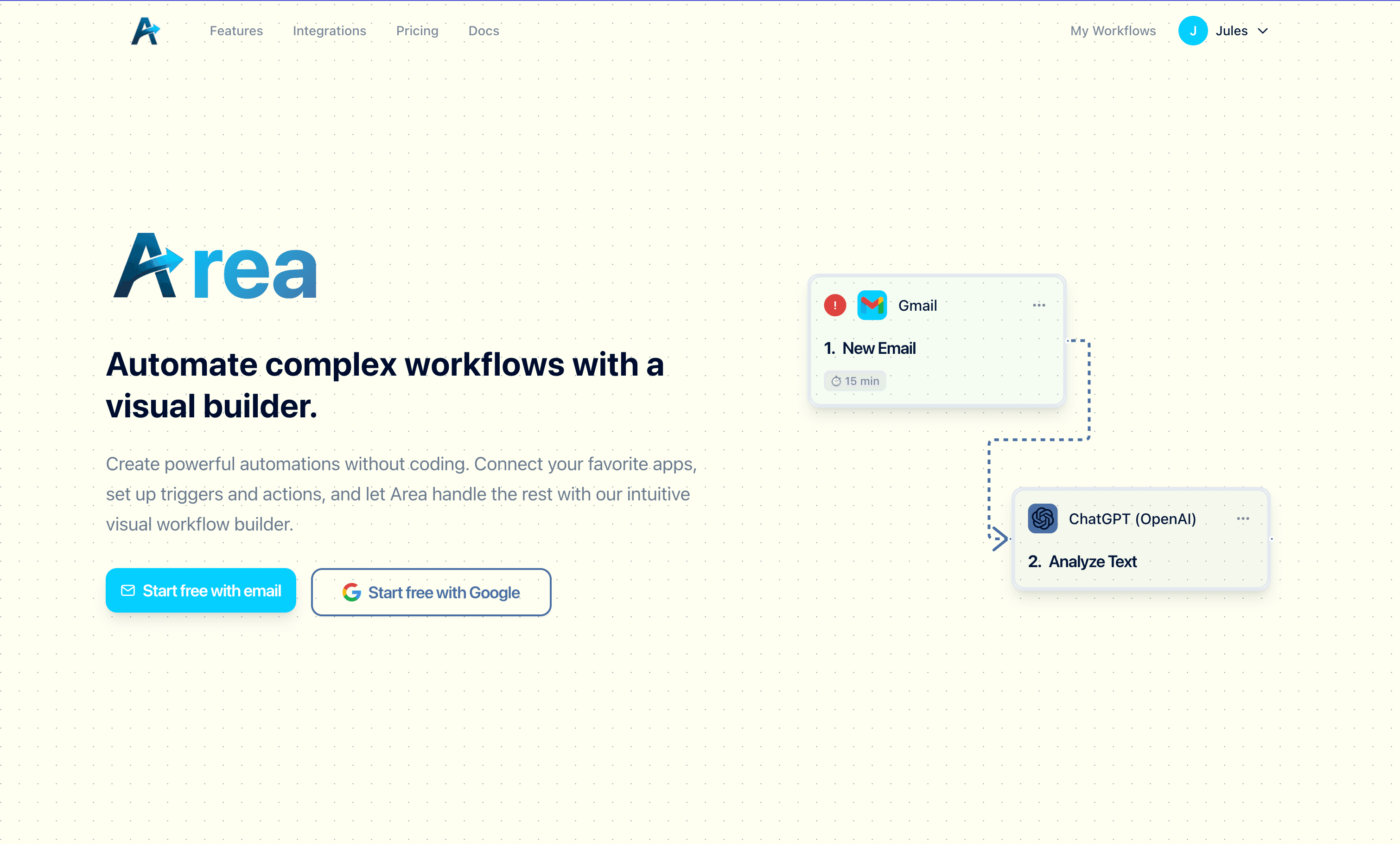Select the New Email step title
1400x844 pixels.
coord(878,348)
